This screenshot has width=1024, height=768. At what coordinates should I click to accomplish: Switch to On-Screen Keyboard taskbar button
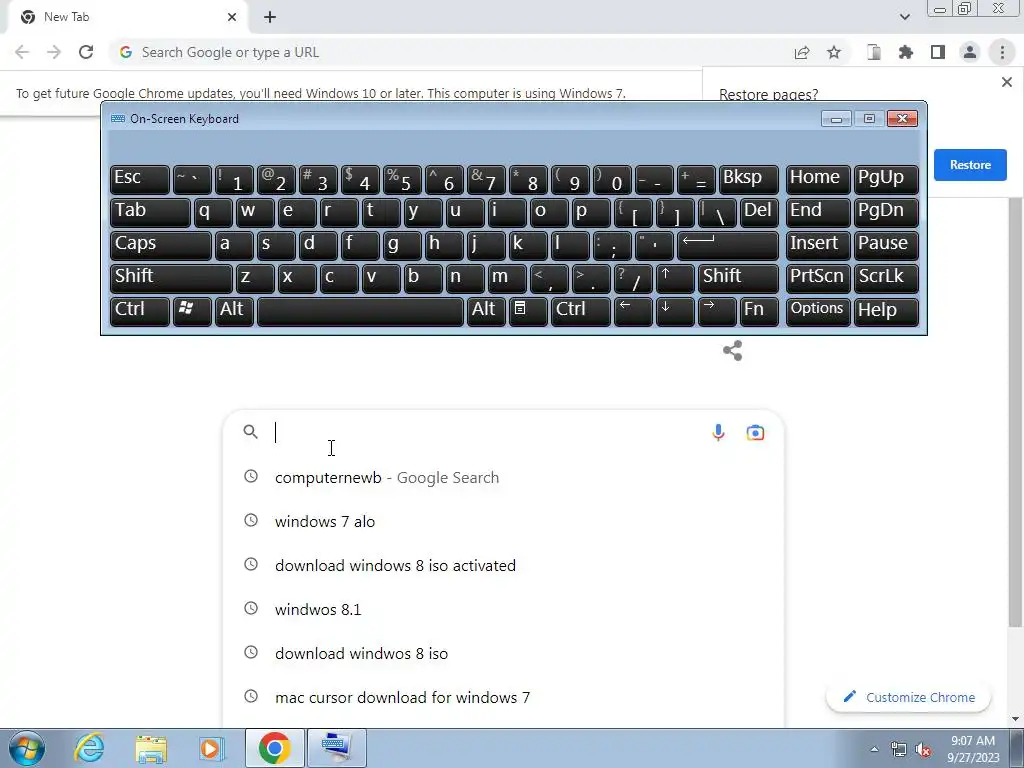tap(337, 748)
